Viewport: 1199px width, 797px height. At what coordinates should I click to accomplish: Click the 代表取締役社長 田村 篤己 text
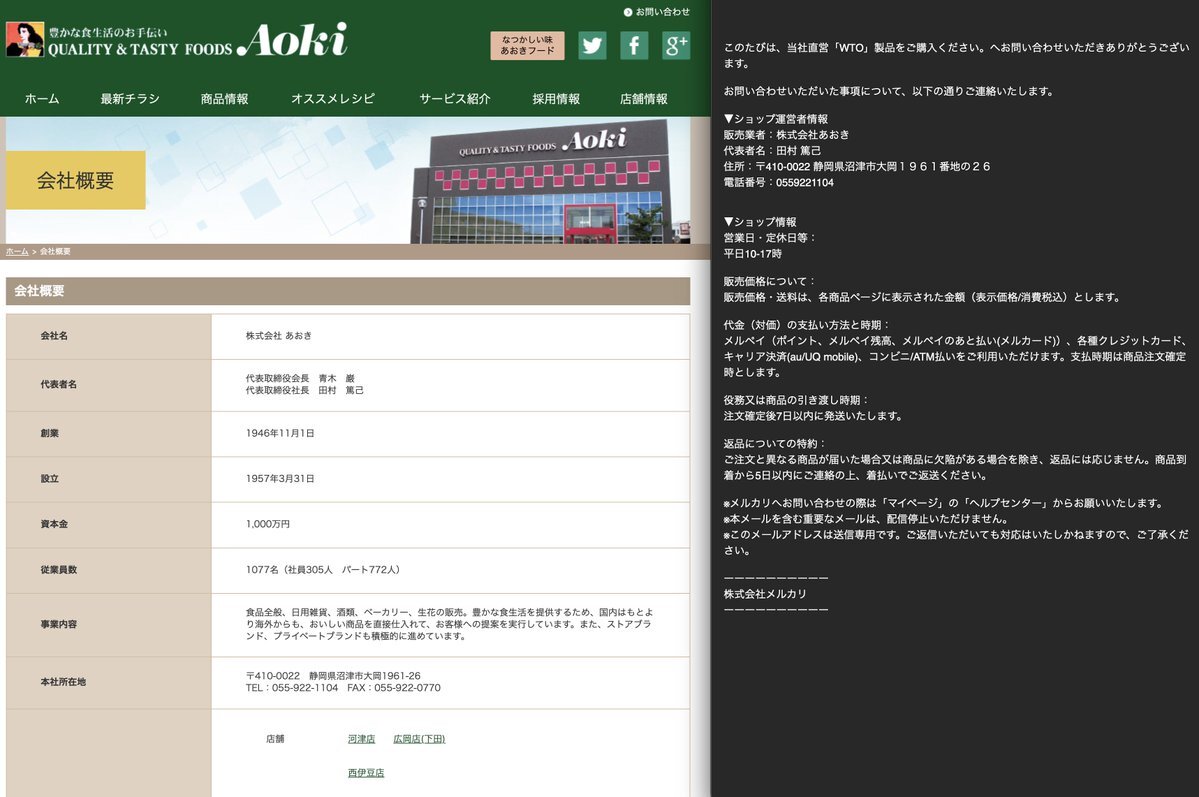click(x=304, y=390)
